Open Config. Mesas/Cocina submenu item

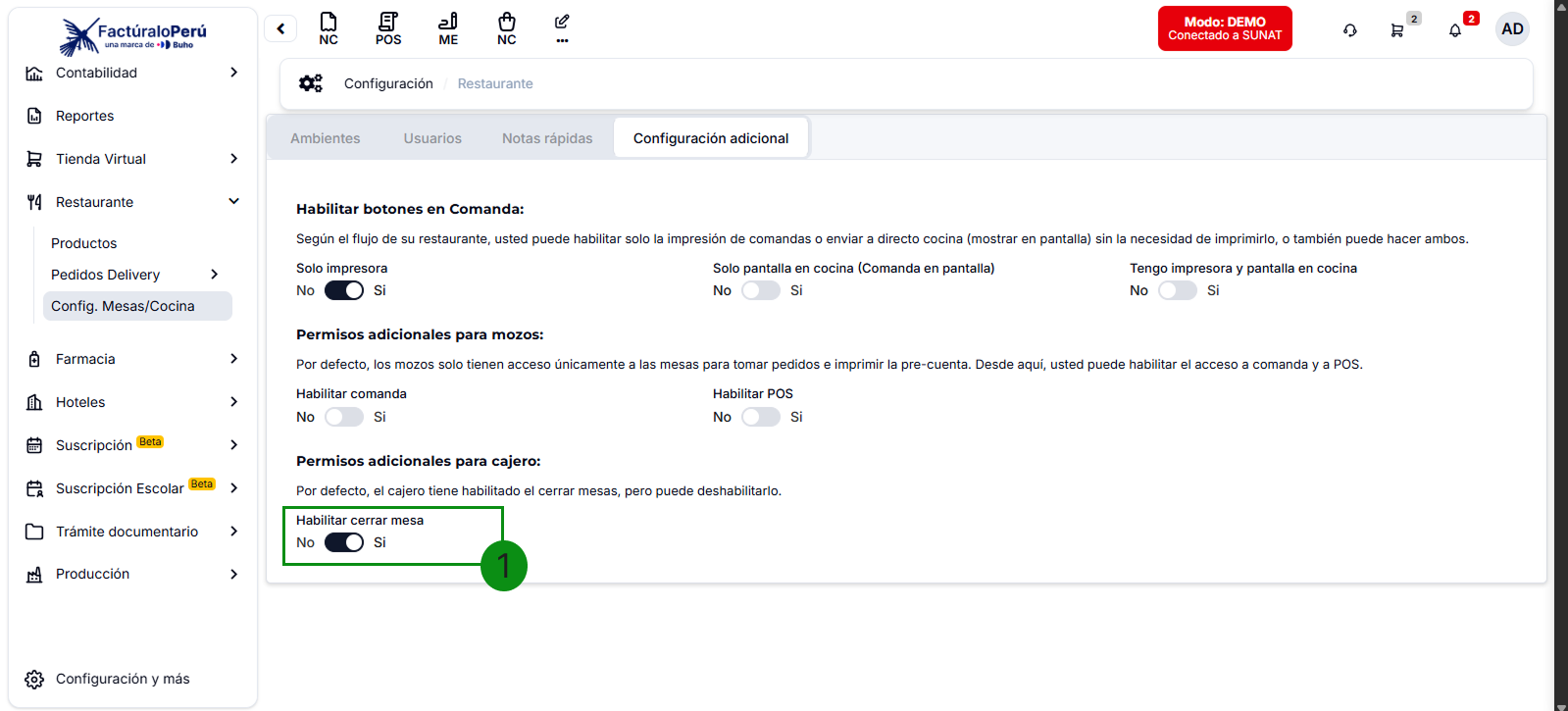click(137, 306)
